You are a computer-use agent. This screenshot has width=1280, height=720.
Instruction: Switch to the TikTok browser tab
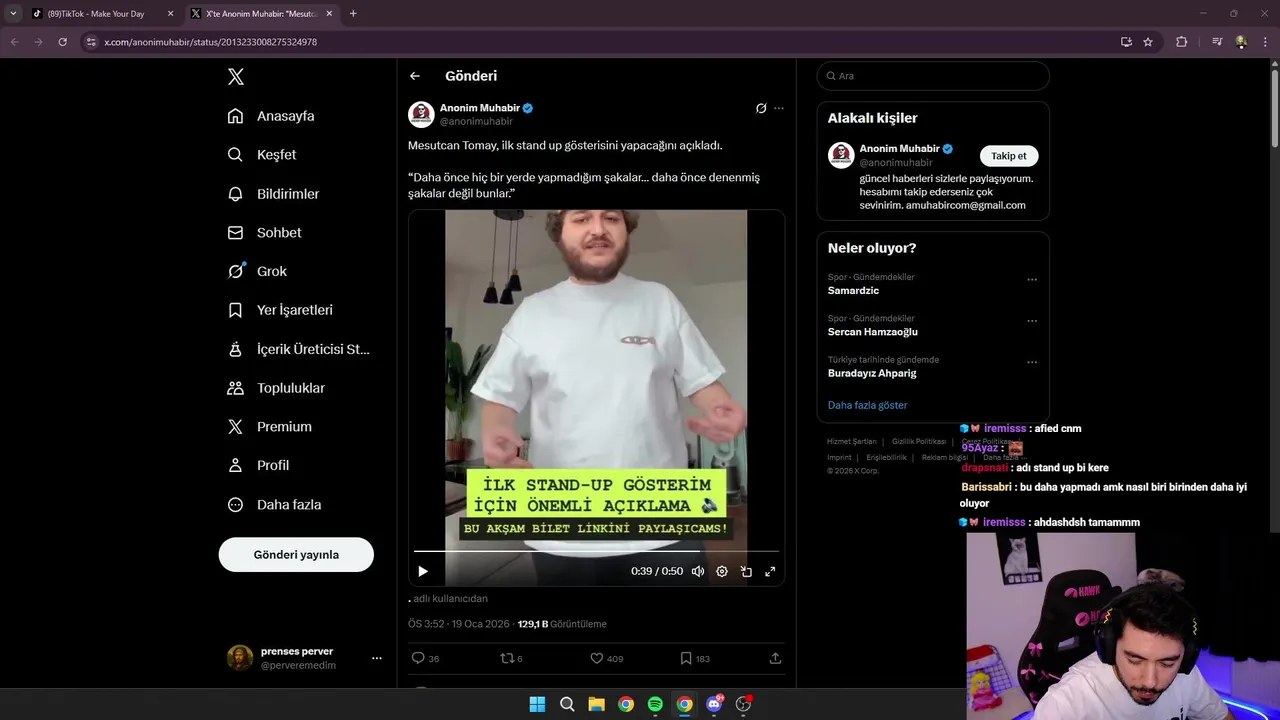click(95, 14)
